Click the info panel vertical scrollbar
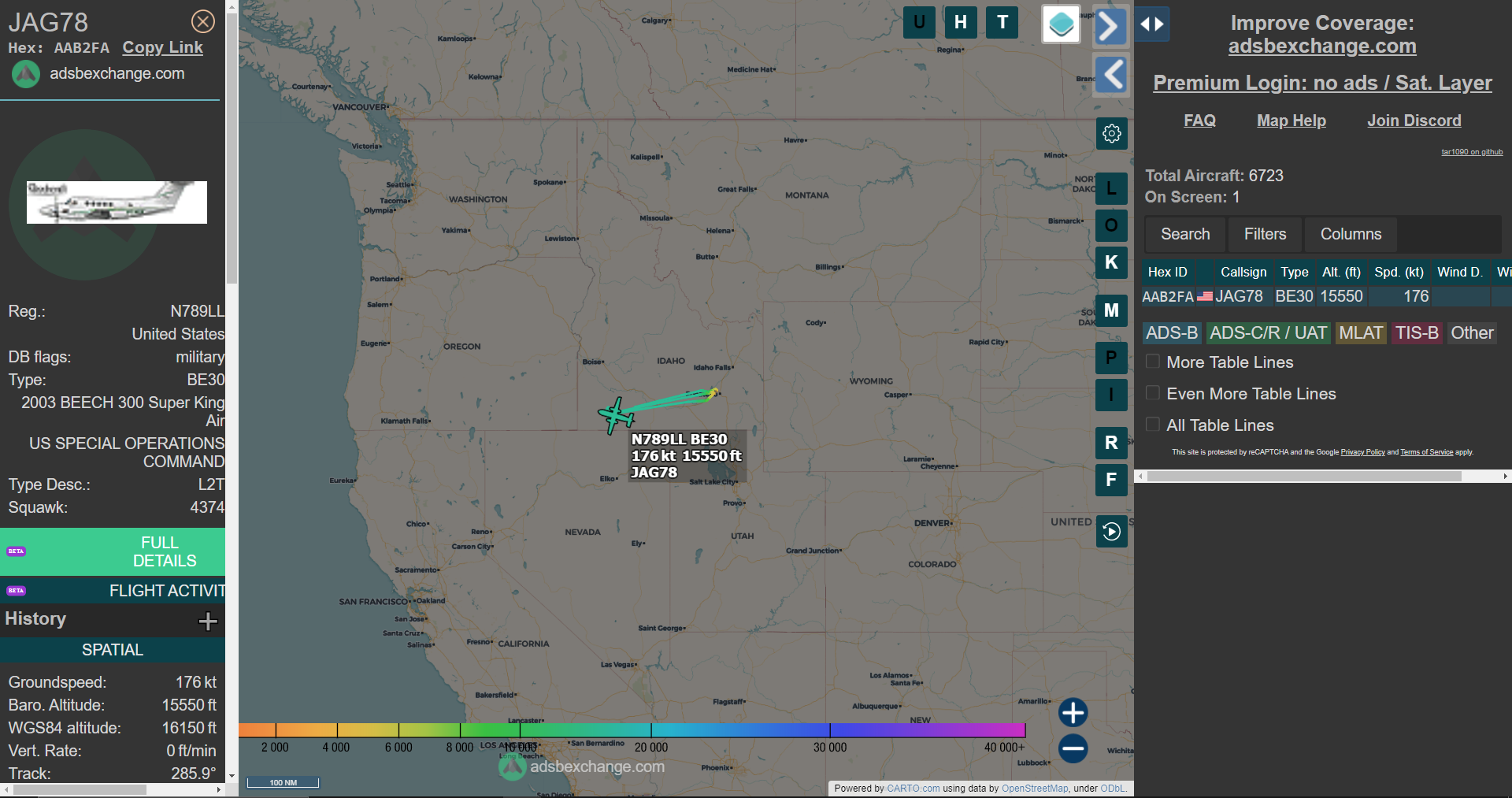The height and width of the screenshot is (798, 1512). 232,150
